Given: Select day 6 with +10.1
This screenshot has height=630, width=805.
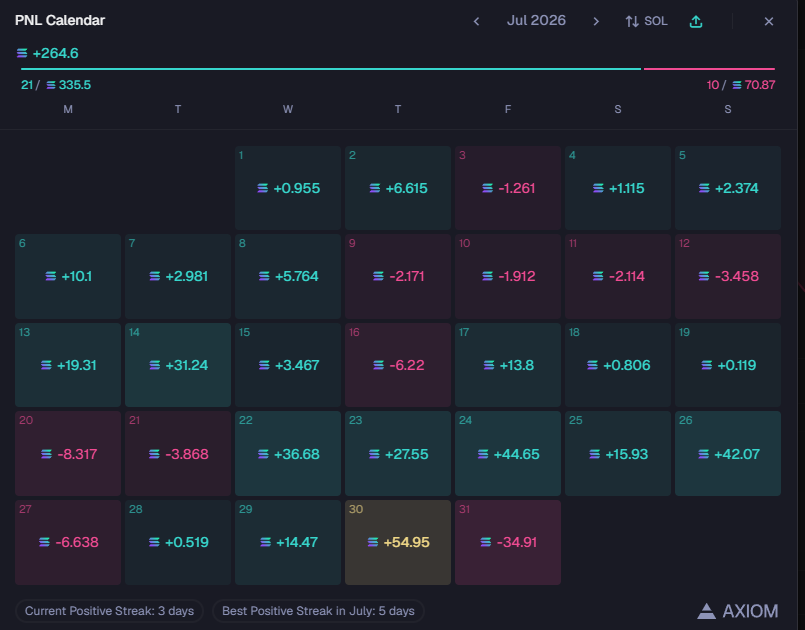Looking at the screenshot, I should click(x=68, y=276).
